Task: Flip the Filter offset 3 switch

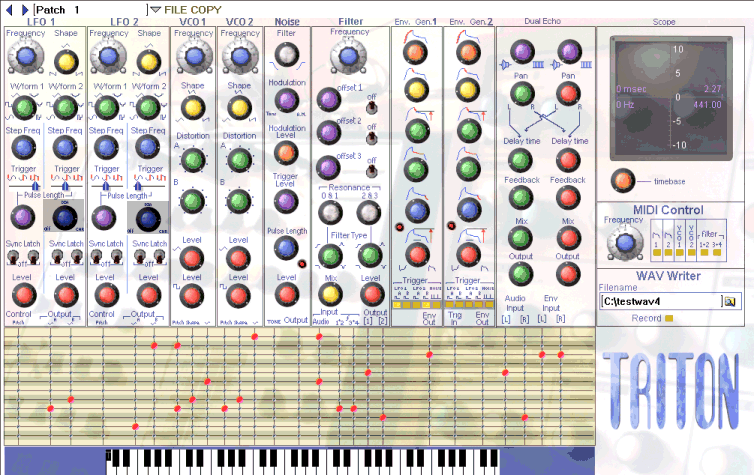Action: [371, 172]
